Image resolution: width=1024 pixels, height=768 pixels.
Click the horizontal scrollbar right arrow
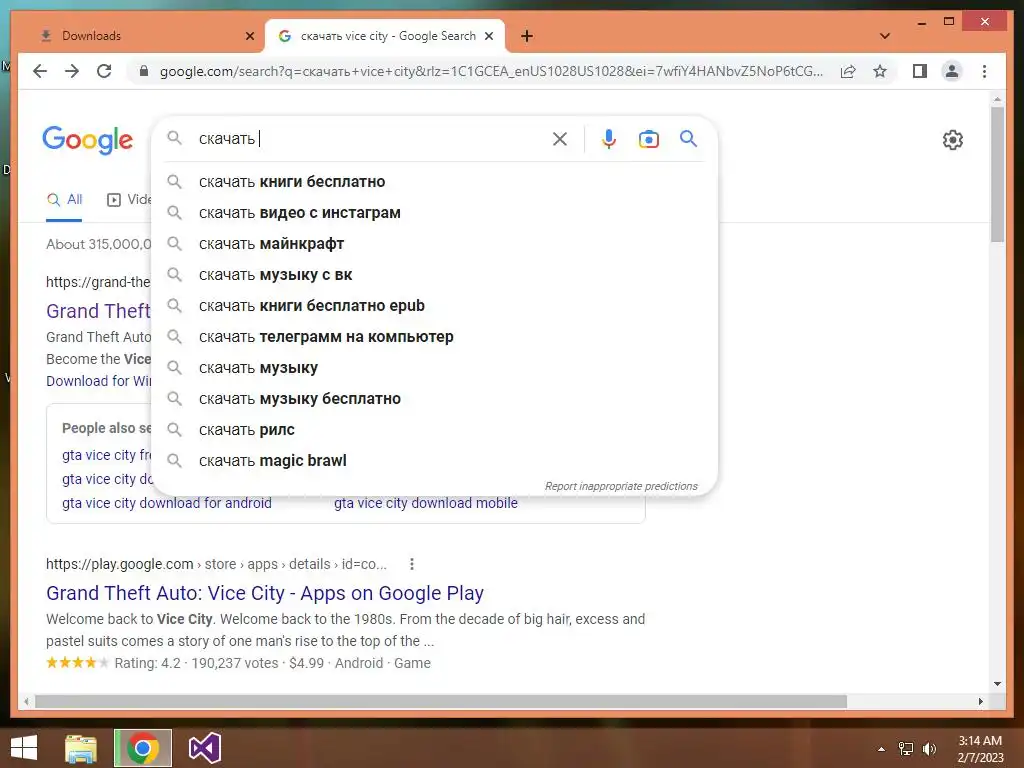tap(980, 701)
